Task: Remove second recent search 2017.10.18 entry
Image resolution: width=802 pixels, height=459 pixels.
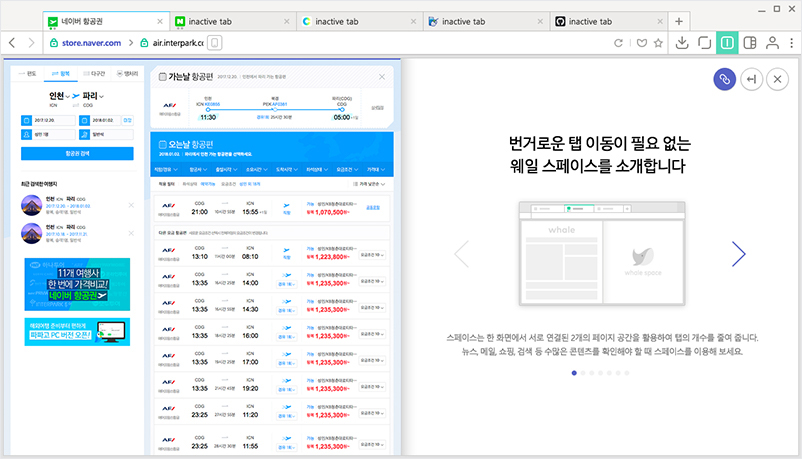Action: click(x=131, y=233)
